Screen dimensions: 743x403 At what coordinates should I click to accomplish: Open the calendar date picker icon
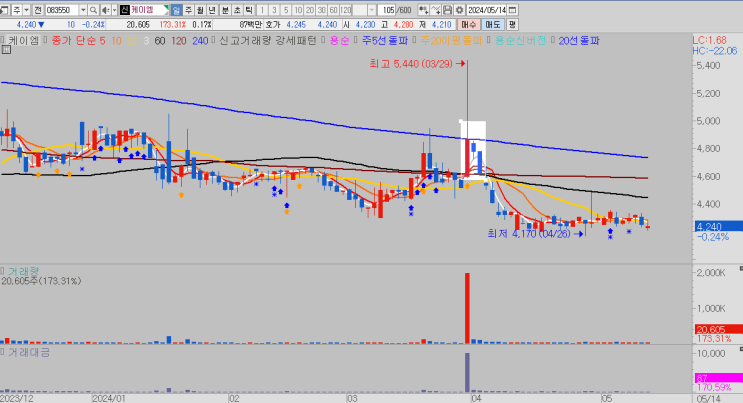pos(512,10)
